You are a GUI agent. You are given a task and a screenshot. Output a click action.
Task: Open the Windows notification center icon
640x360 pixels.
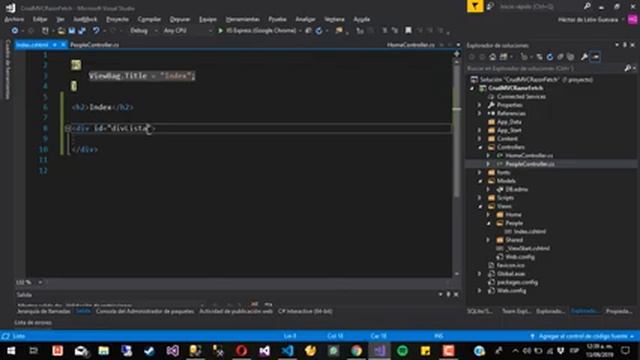[x=625, y=351]
